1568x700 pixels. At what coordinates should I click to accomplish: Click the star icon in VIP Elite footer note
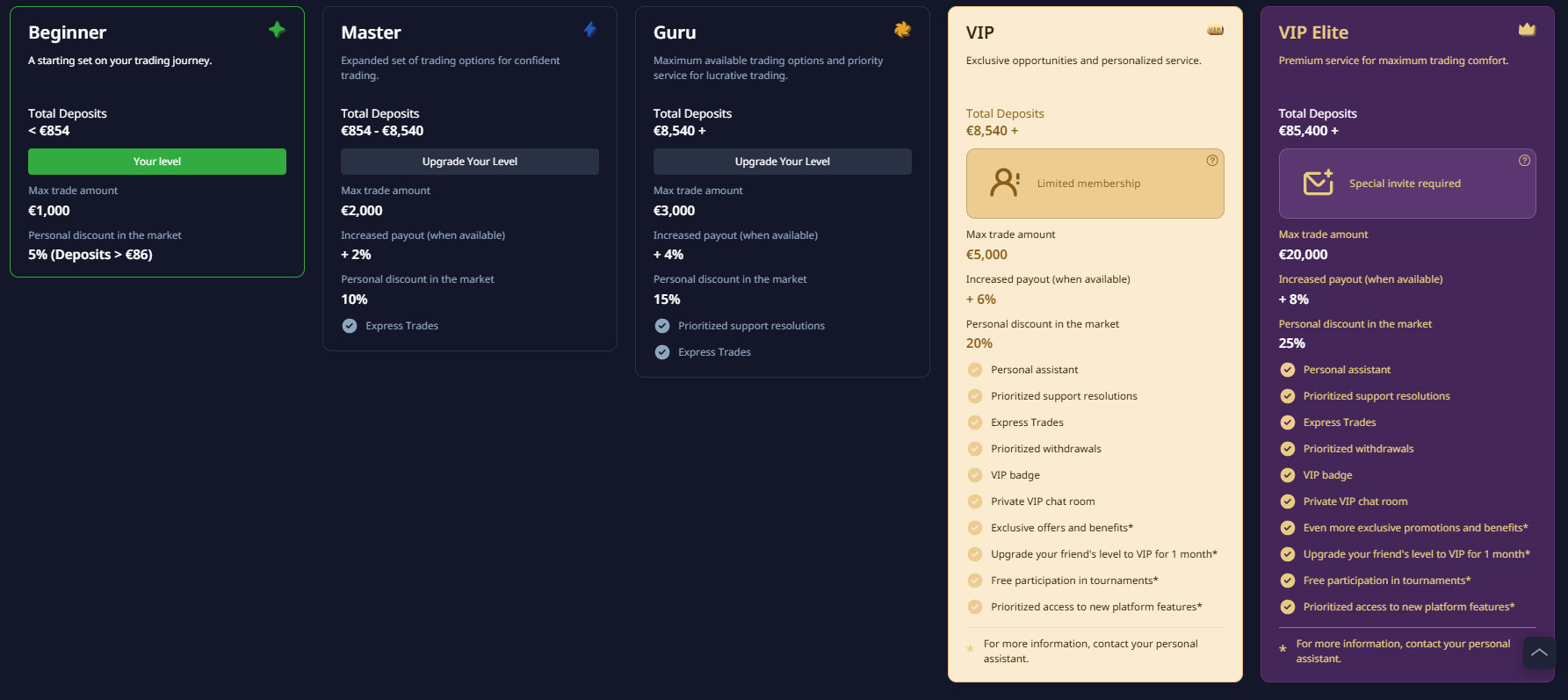pyautogui.click(x=1283, y=648)
